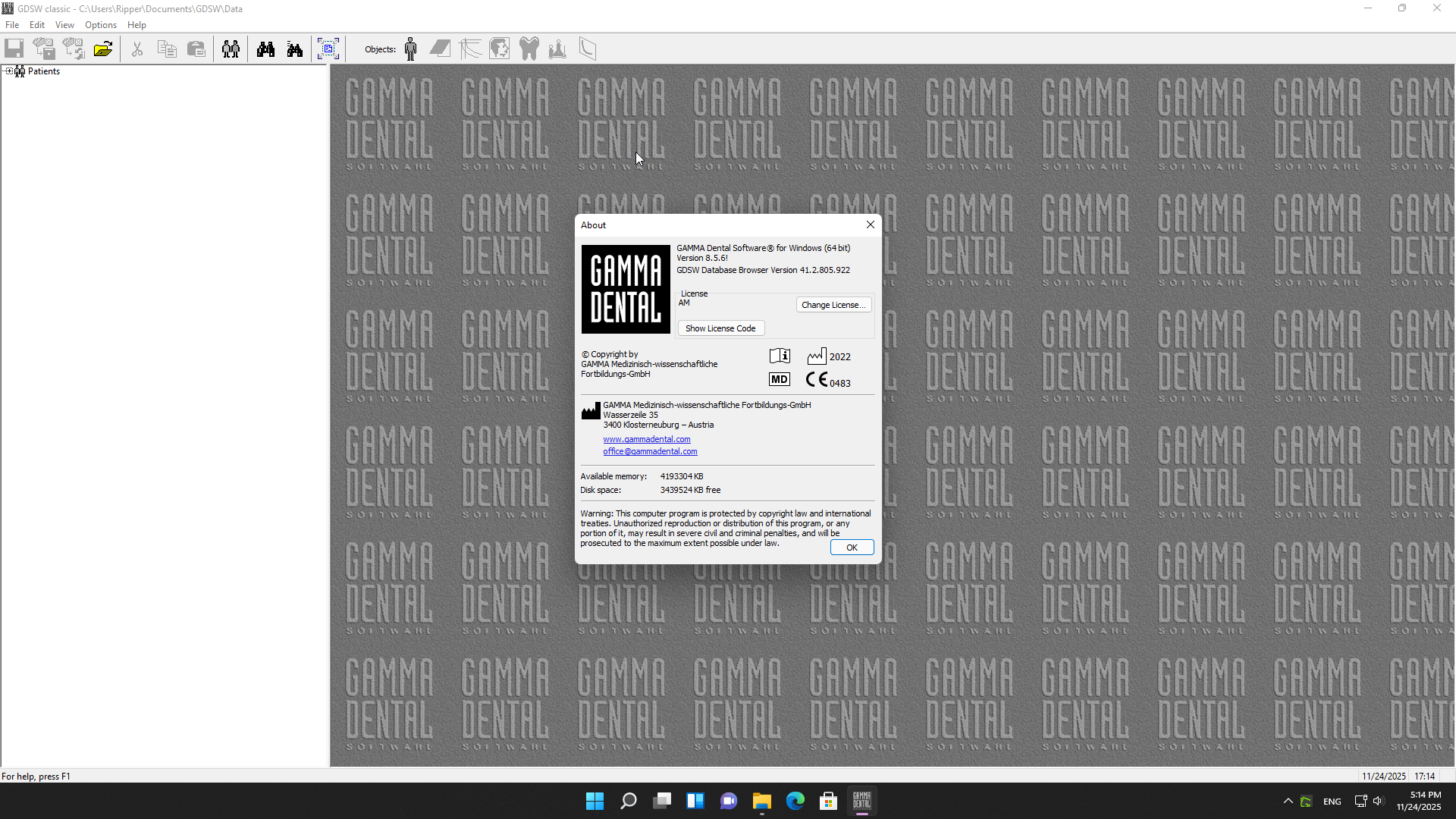Click the Gamma Dental taskbar app icon
This screenshot has width=1456, height=819.
862,801
